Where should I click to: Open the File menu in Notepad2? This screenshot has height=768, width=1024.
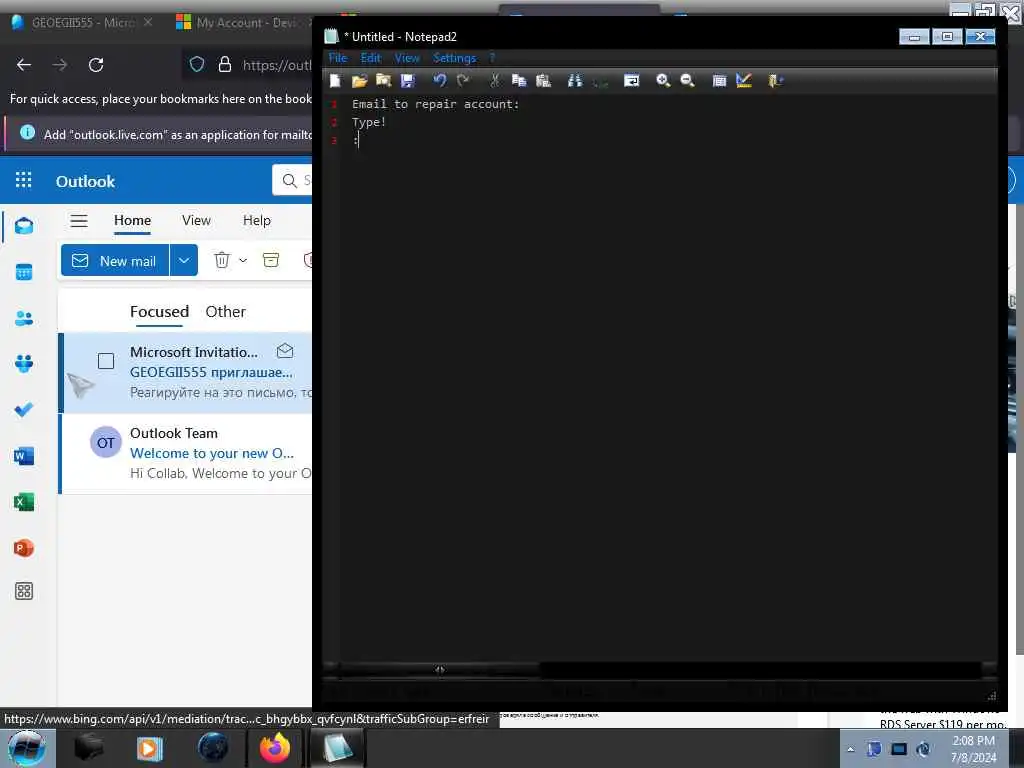point(338,57)
